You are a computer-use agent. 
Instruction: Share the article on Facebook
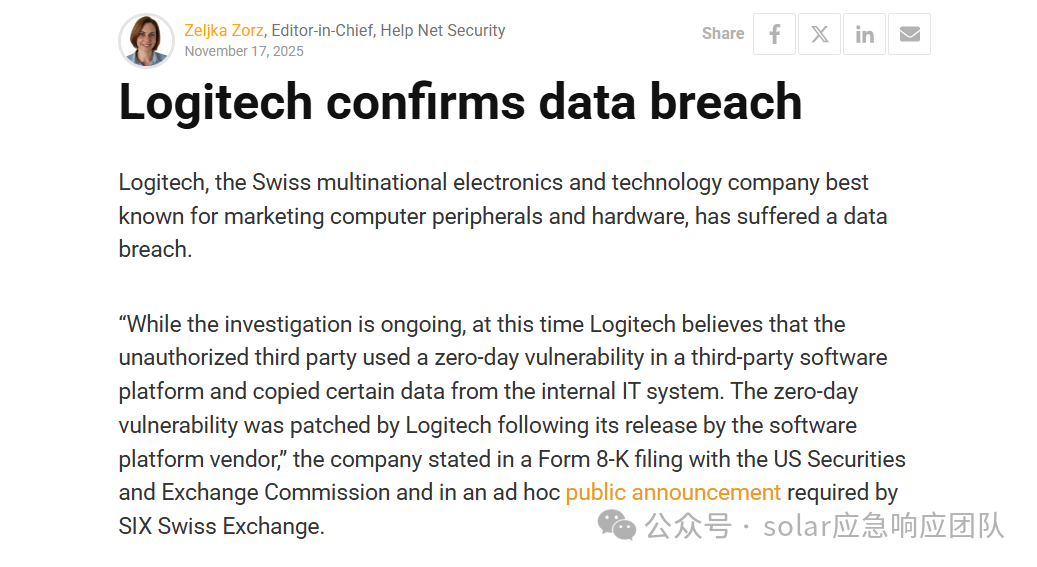pos(774,34)
